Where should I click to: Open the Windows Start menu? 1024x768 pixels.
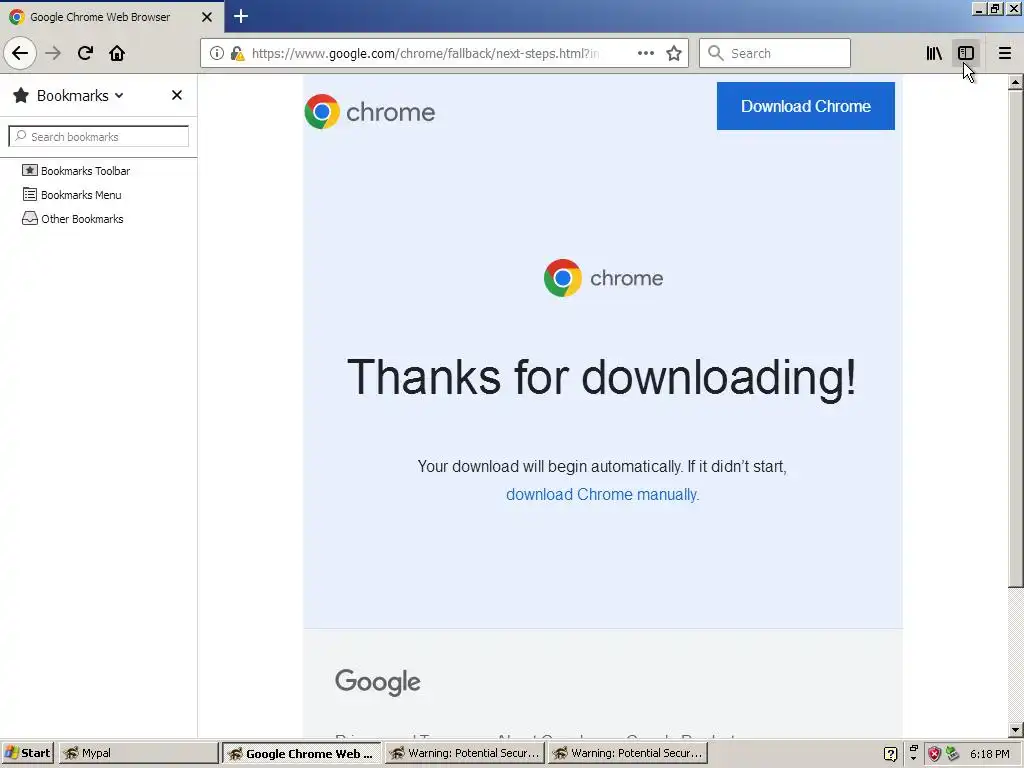(x=28, y=753)
